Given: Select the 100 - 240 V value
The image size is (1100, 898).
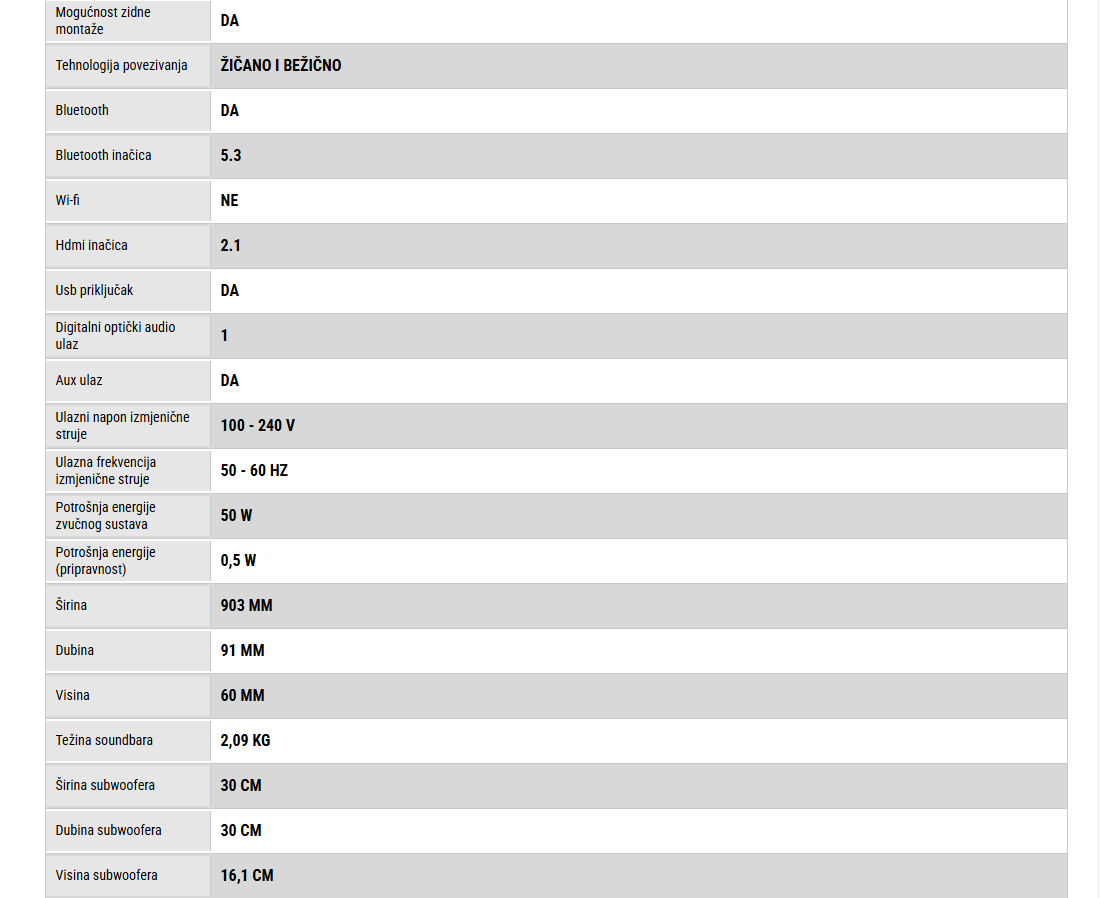Looking at the screenshot, I should click(257, 425).
